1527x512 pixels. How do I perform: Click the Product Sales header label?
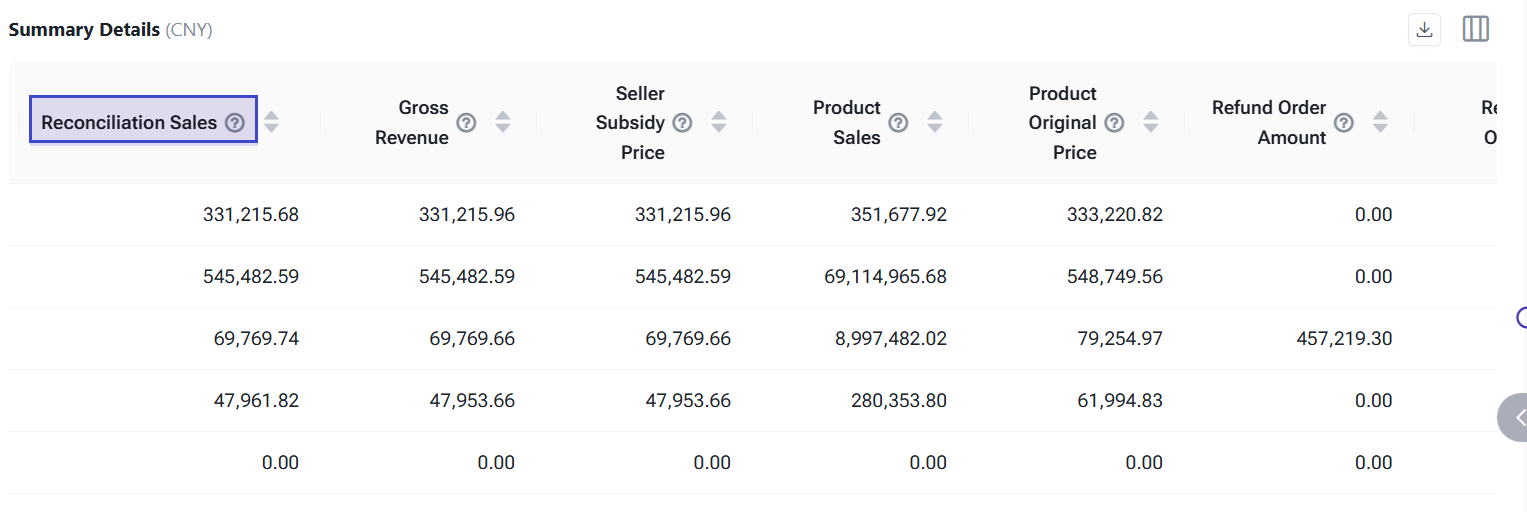846,123
